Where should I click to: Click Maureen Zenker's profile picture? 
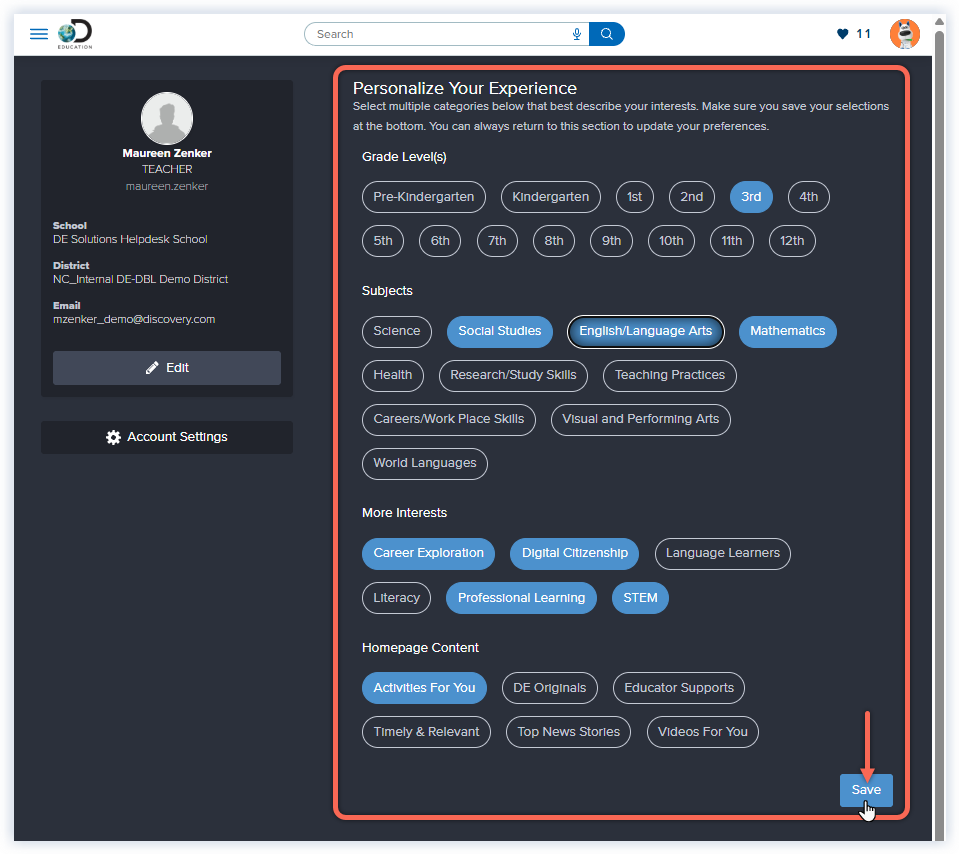[x=167, y=118]
